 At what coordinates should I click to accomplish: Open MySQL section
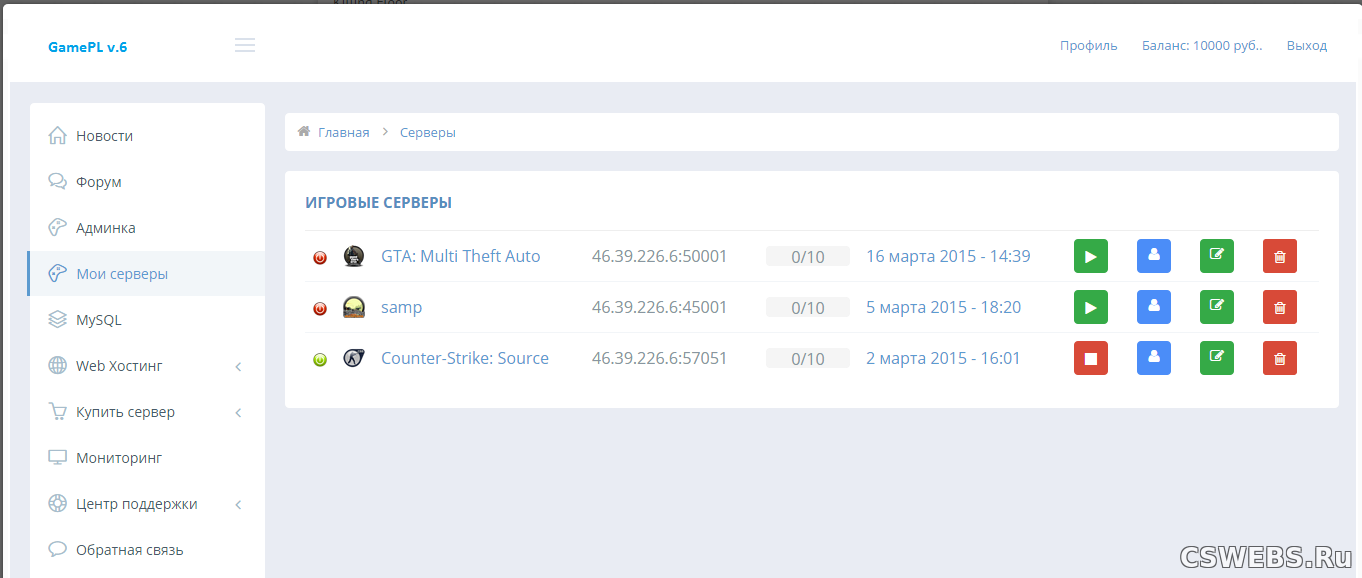click(x=147, y=320)
